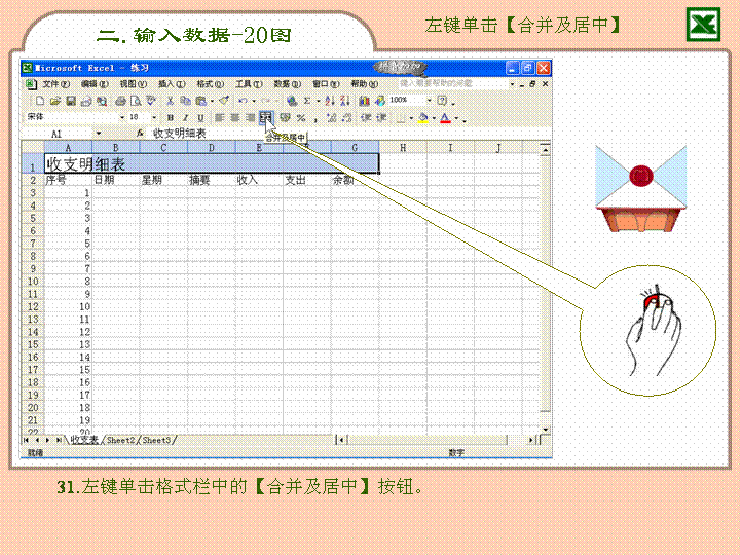Click the New workbook icon
The width and height of the screenshot is (740, 555).
(x=40, y=101)
